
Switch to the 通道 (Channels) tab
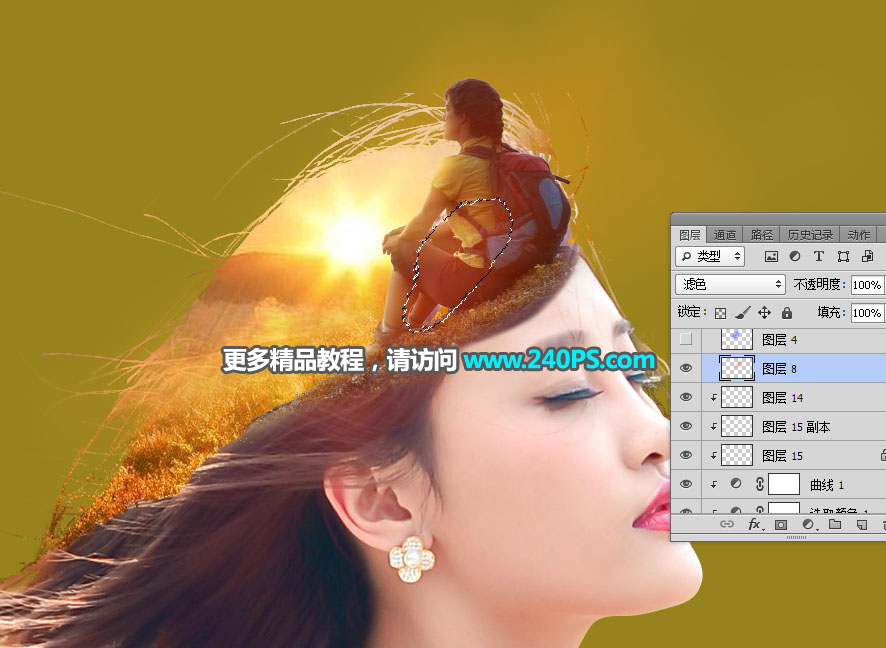coord(724,234)
